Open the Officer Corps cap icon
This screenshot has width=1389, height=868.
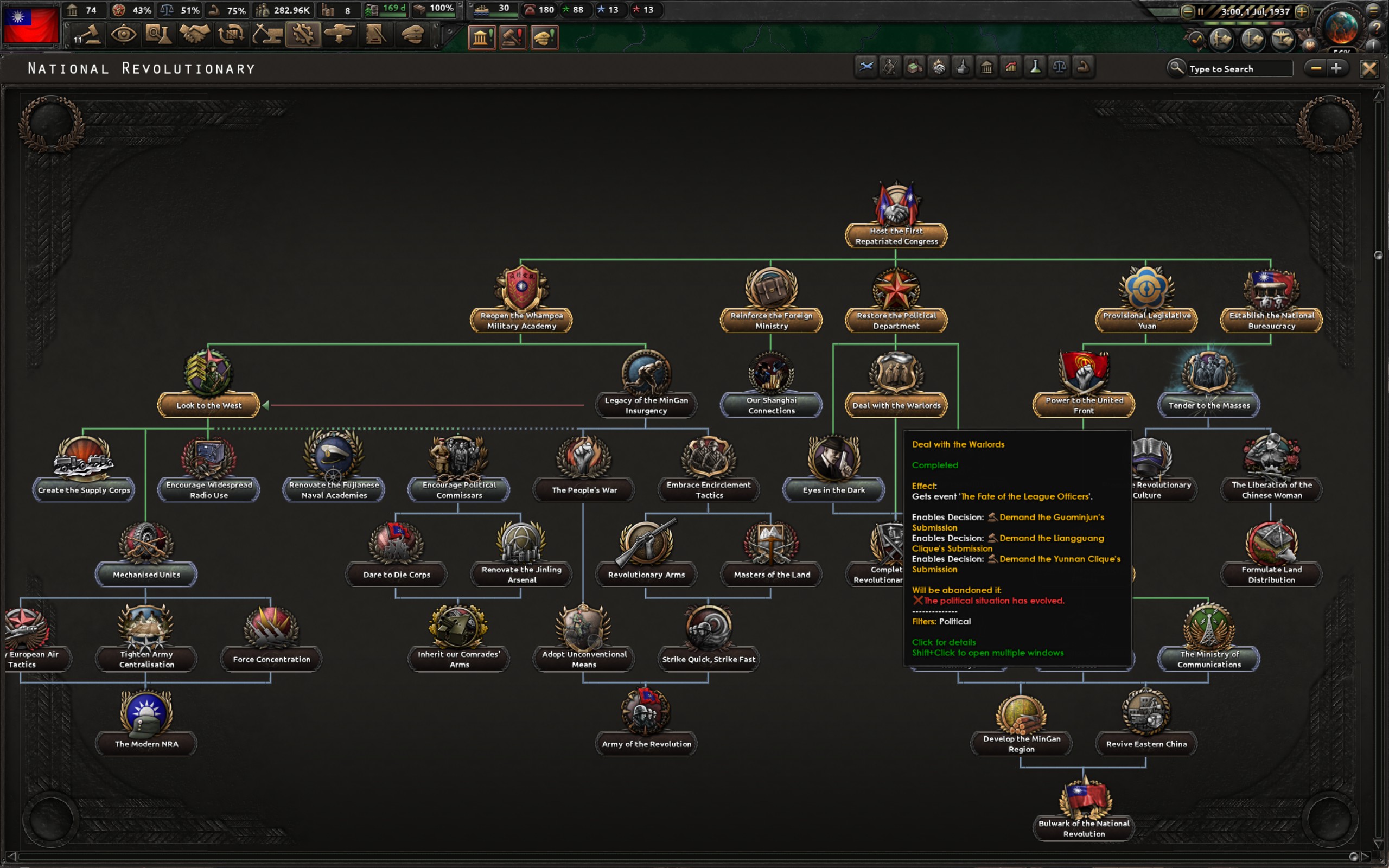coord(412,35)
